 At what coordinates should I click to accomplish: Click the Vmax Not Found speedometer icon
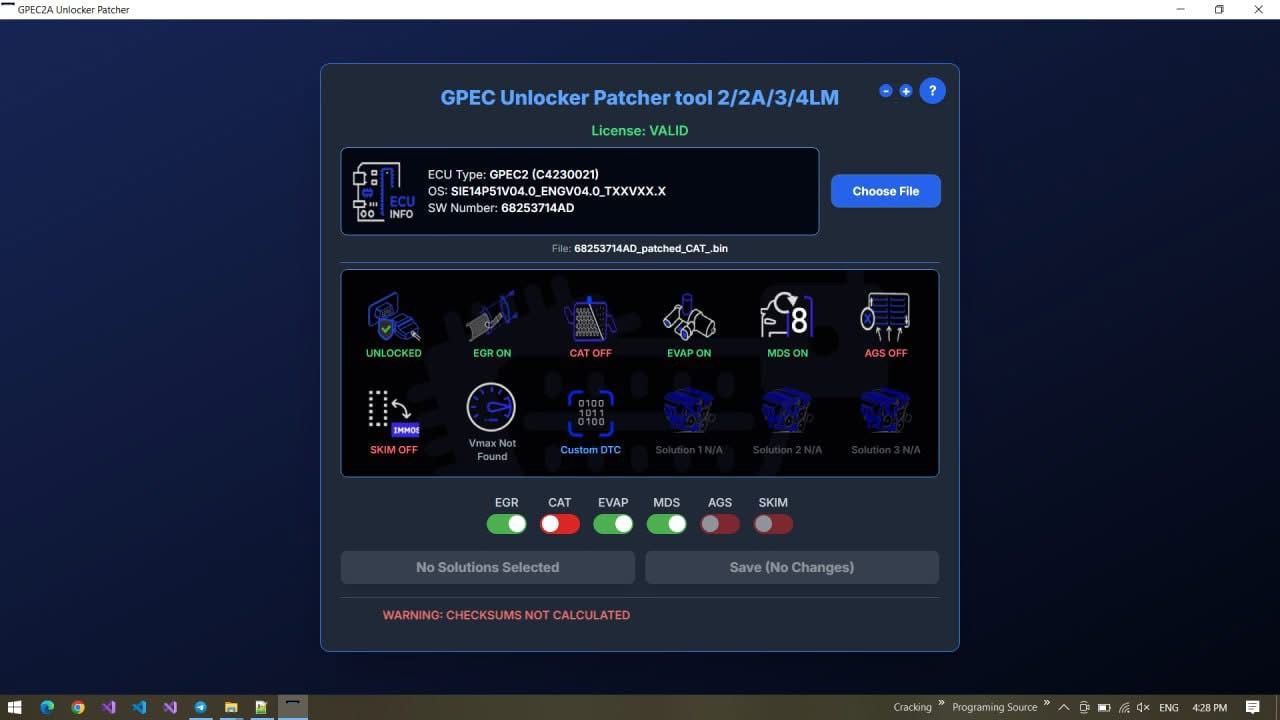tap(491, 408)
